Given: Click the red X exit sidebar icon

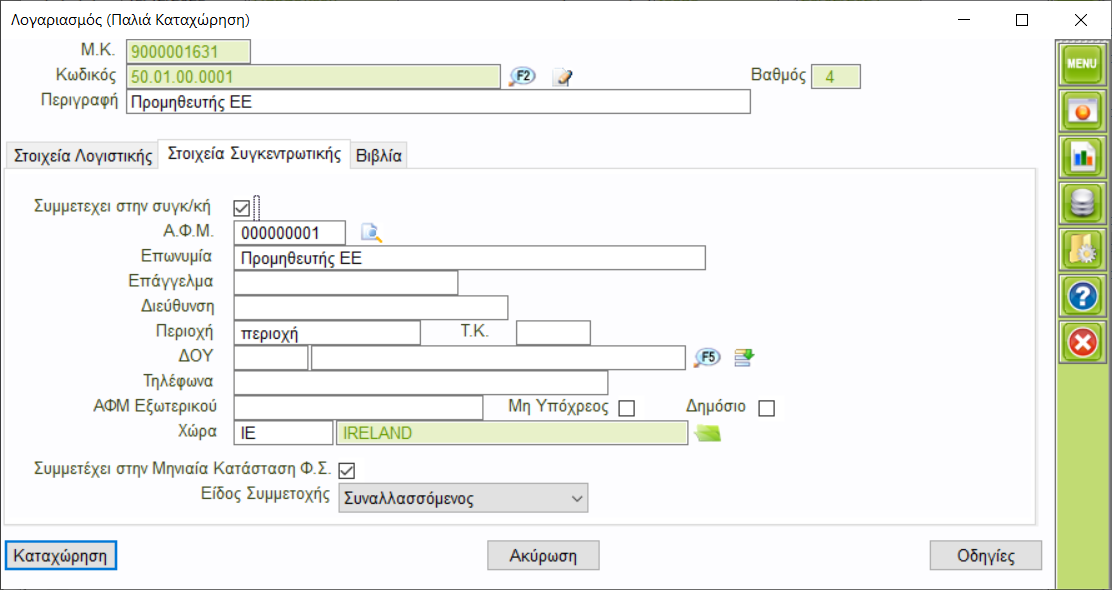Looking at the screenshot, I should 1082,343.
